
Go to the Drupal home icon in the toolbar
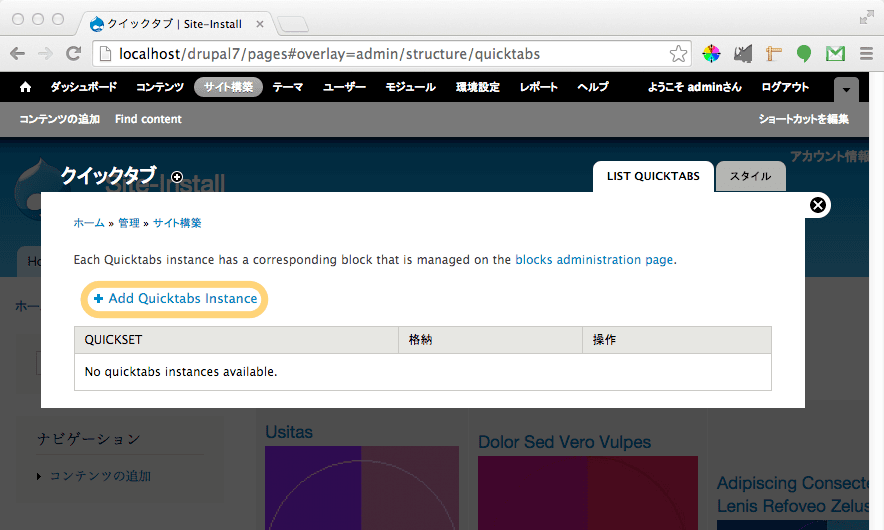25,87
